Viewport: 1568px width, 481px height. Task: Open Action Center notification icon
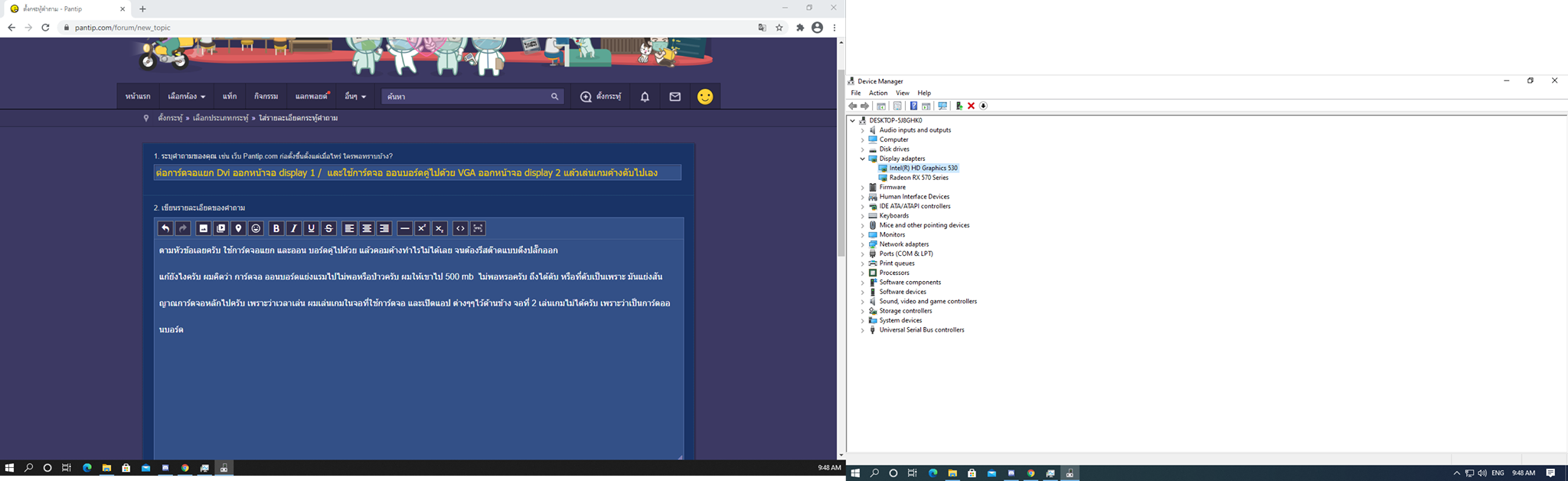point(1550,473)
